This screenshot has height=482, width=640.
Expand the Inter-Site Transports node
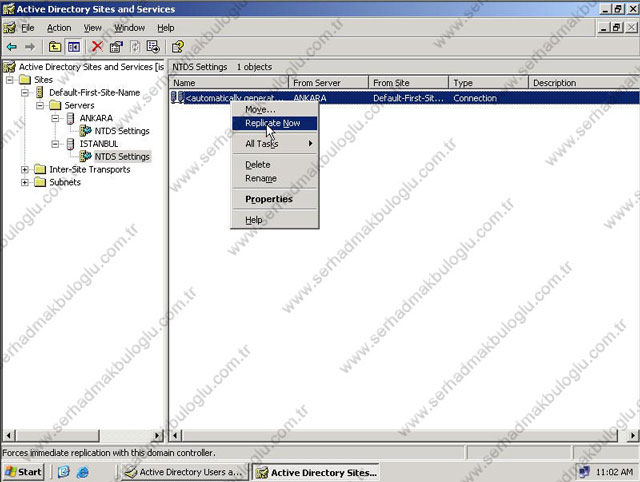click(x=25, y=169)
